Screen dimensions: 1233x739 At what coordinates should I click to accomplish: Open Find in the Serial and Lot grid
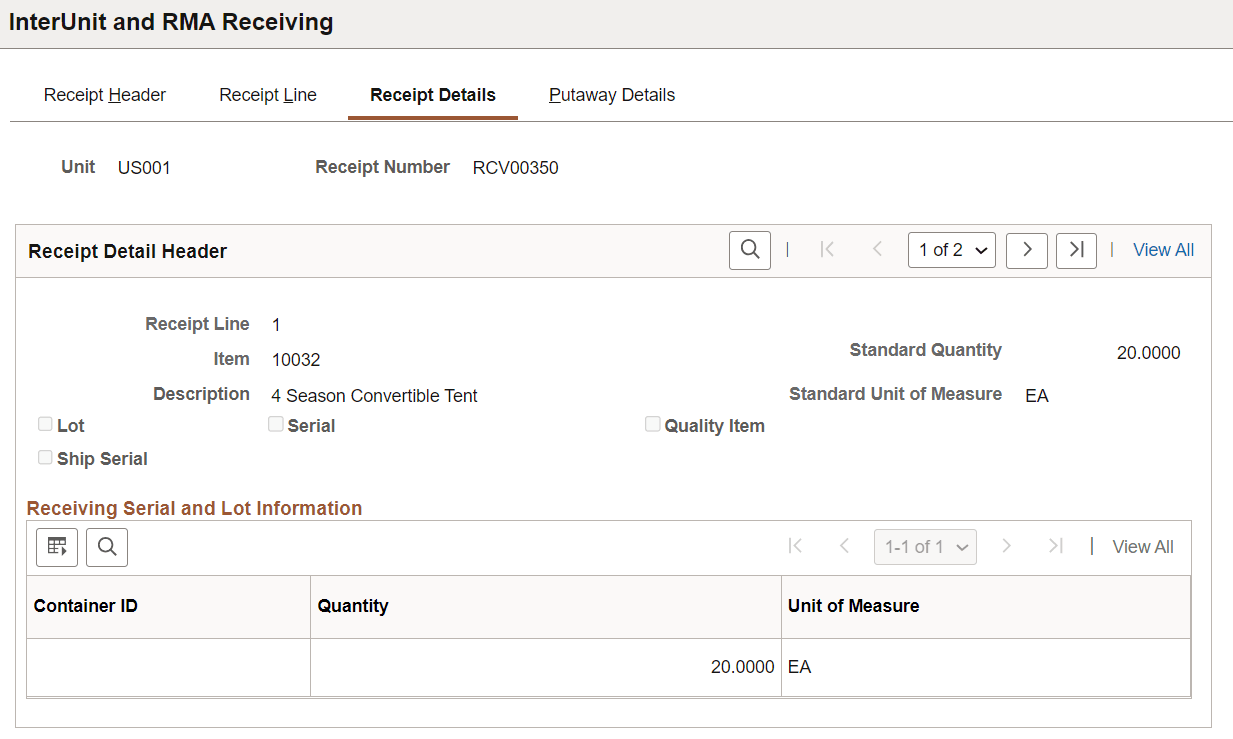tap(106, 547)
